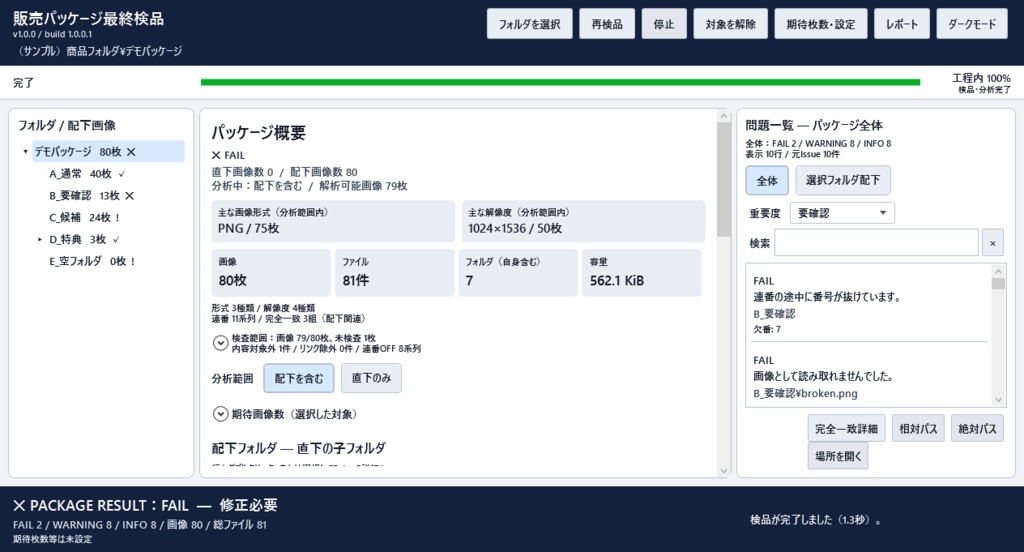Viewport: 1024px width, 552px height.
Task: Click the 検品が完了しました status message
Action: coord(816,520)
